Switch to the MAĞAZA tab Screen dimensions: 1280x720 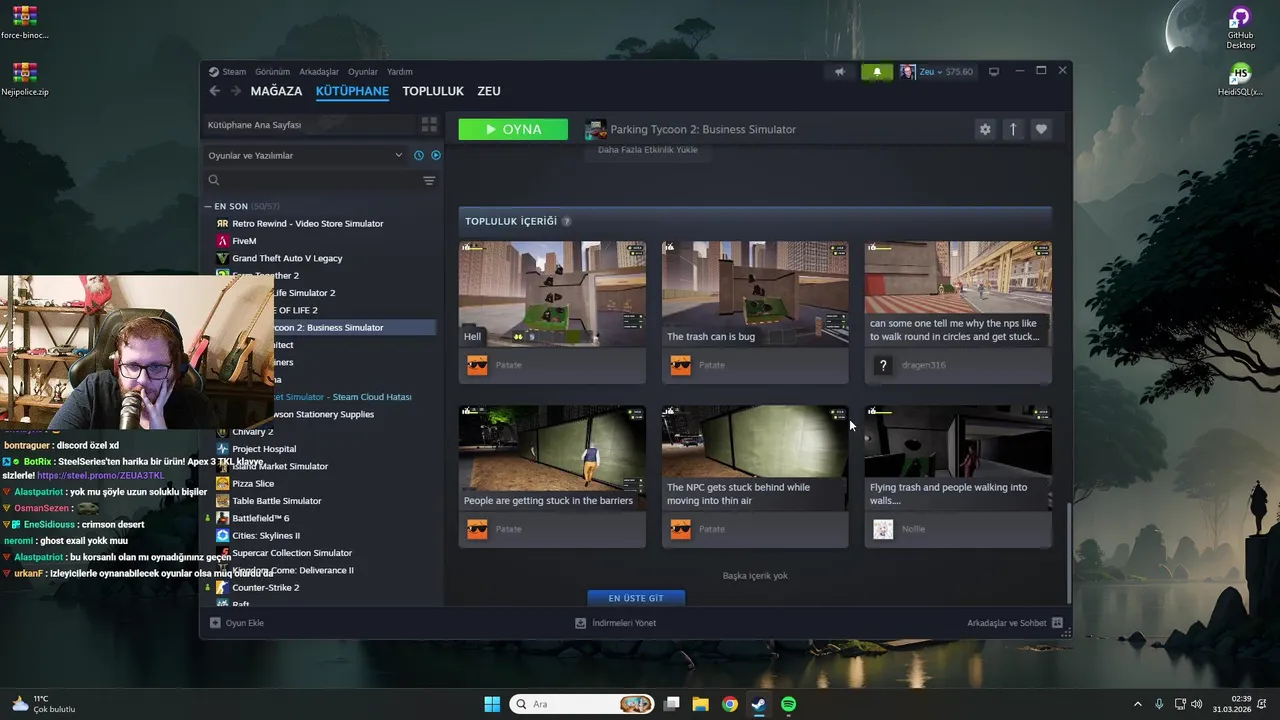coord(276,91)
